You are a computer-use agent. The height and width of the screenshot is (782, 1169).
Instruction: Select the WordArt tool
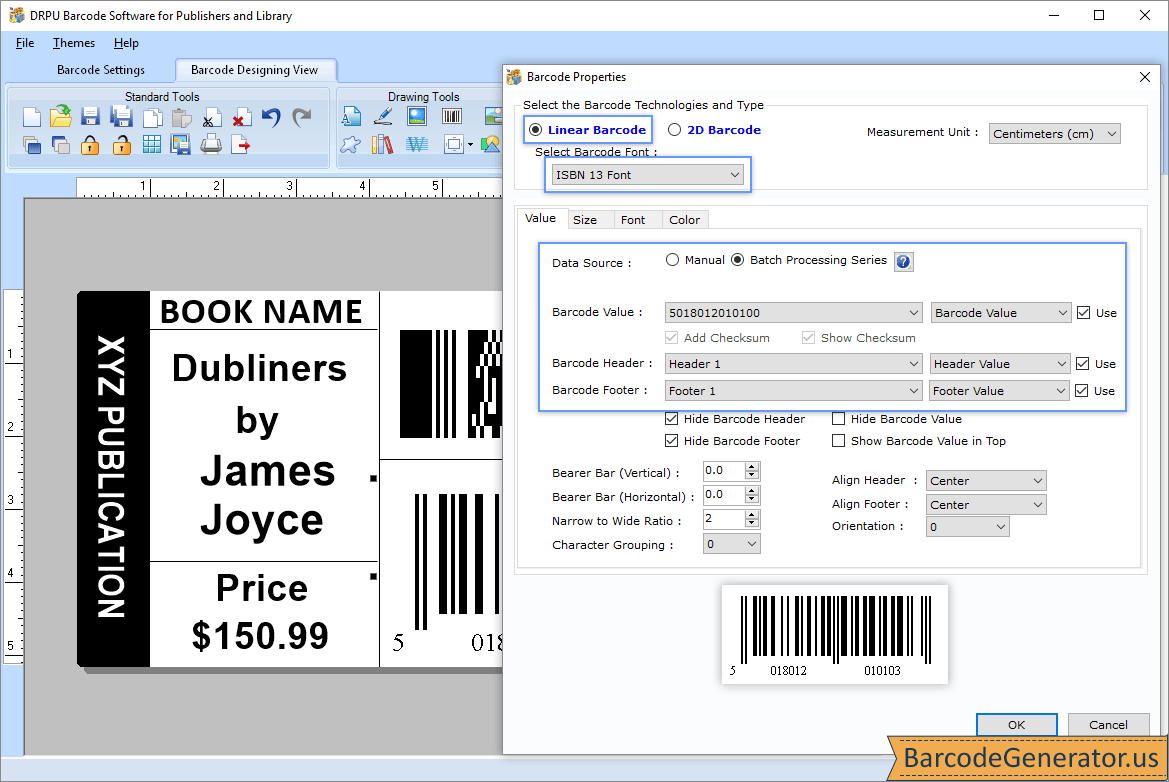coord(417,145)
